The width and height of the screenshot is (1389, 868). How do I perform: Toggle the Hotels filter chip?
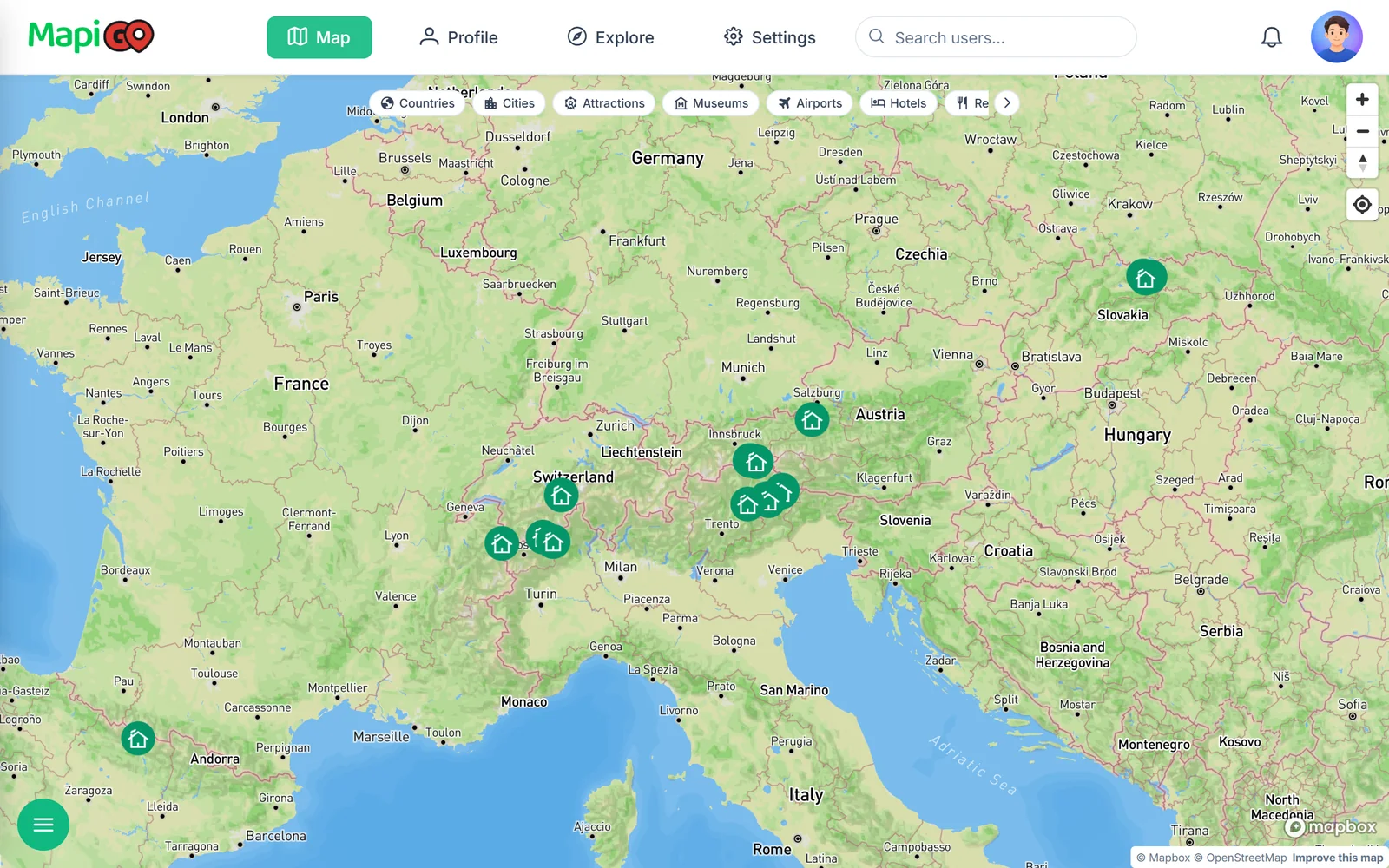click(899, 103)
